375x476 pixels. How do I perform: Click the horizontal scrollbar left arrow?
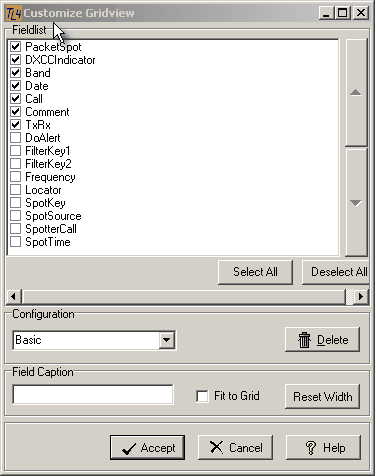click(x=14, y=296)
